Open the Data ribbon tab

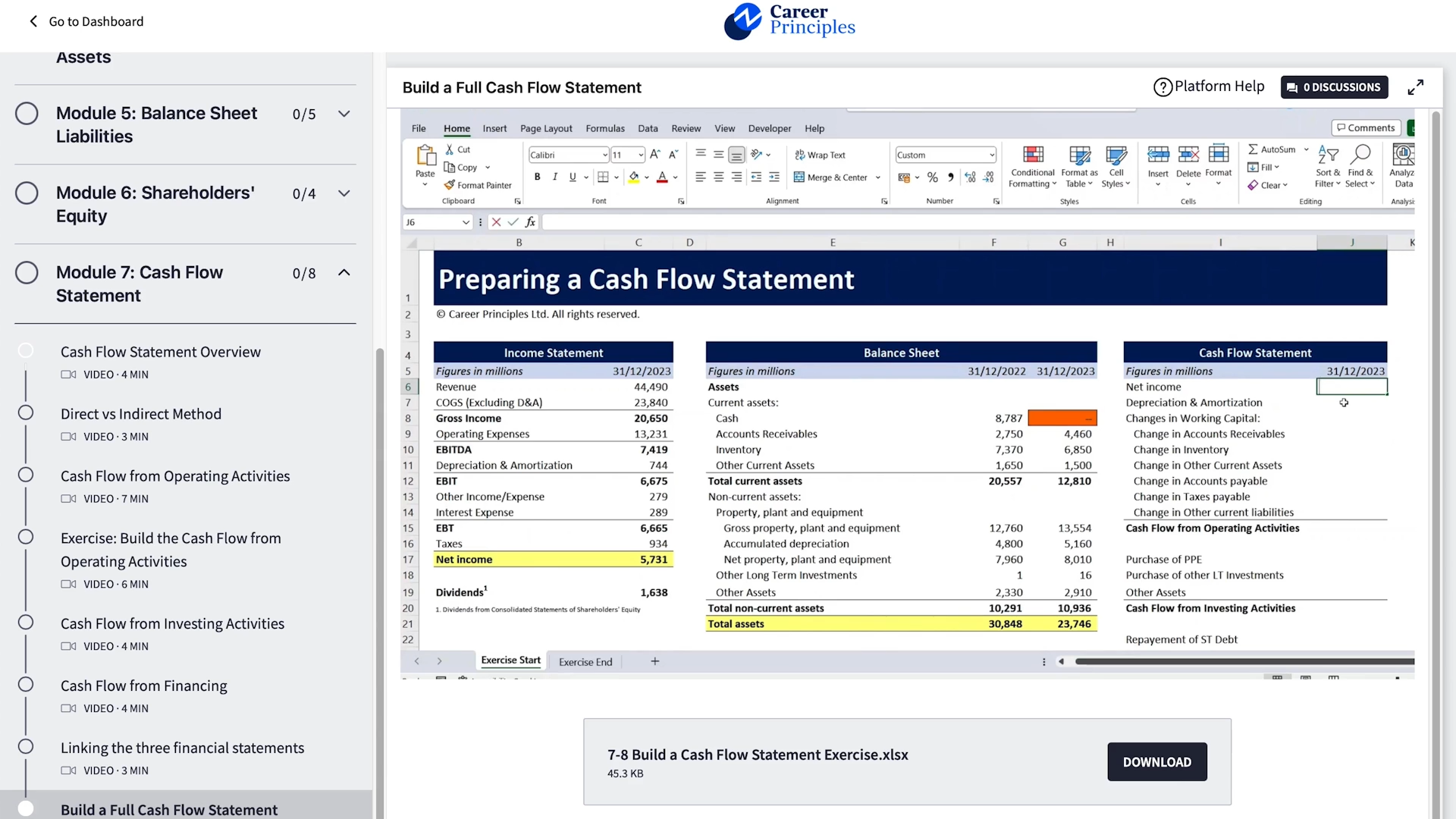(648, 129)
